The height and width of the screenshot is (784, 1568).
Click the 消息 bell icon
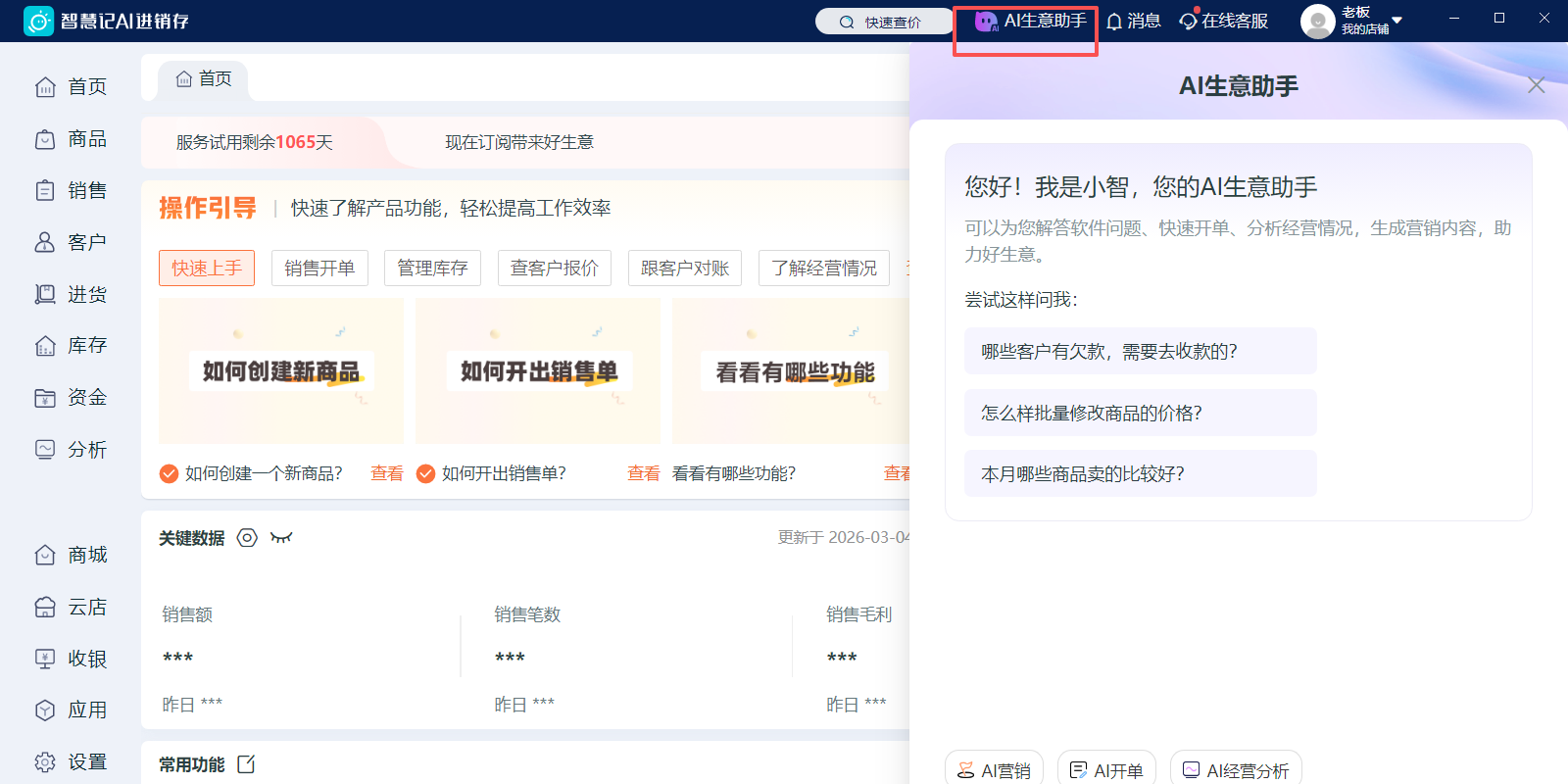click(1114, 22)
